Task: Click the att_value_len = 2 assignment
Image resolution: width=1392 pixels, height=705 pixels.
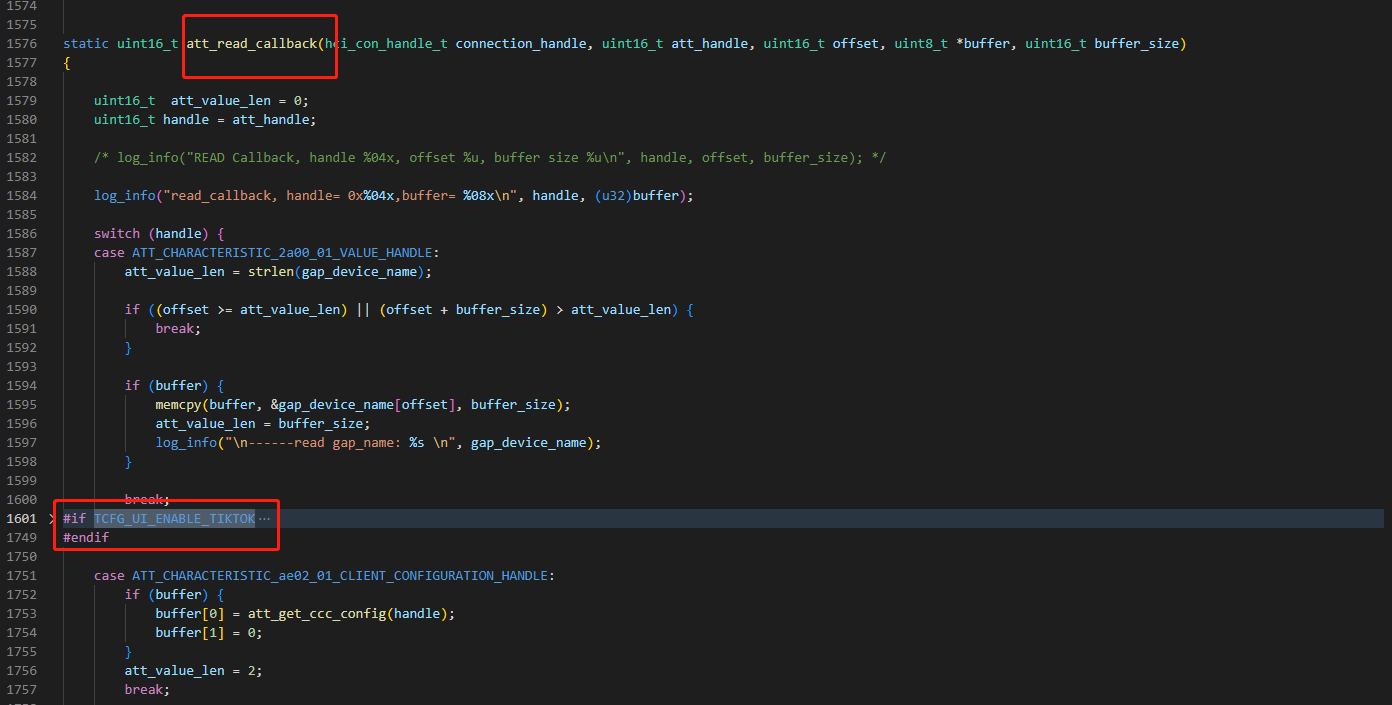Action: tap(193, 670)
